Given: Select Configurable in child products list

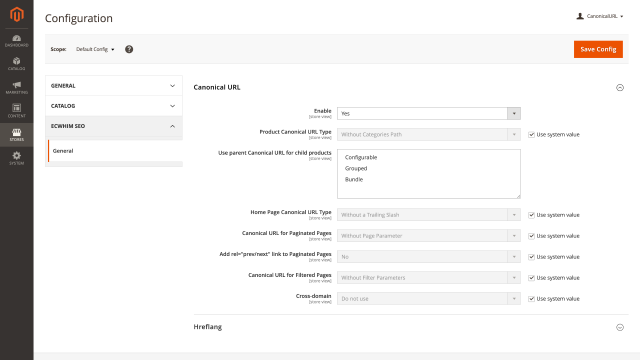Looking at the screenshot, I should tap(361, 157).
